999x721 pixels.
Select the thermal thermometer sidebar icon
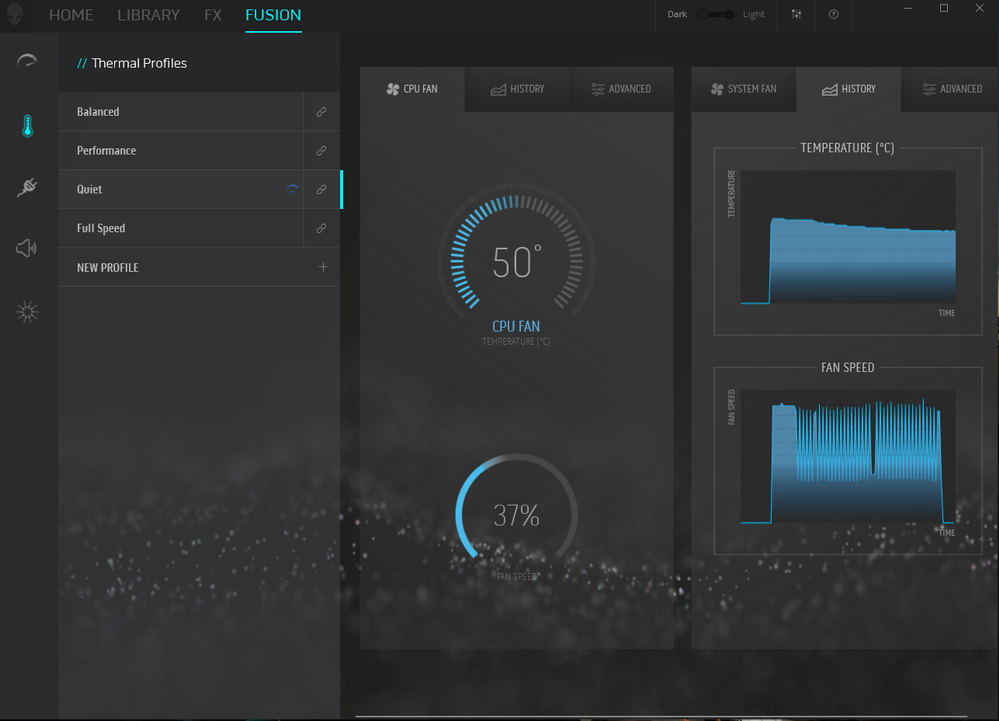[27, 125]
